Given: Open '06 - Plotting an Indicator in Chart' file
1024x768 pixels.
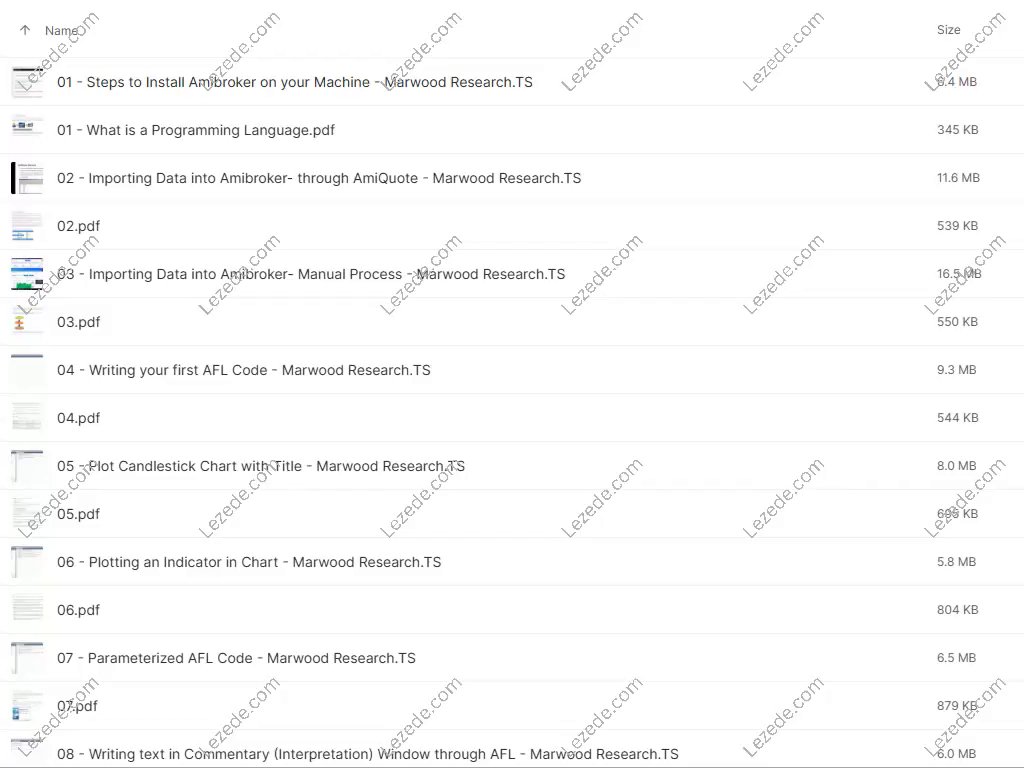Looking at the screenshot, I should point(249,562).
